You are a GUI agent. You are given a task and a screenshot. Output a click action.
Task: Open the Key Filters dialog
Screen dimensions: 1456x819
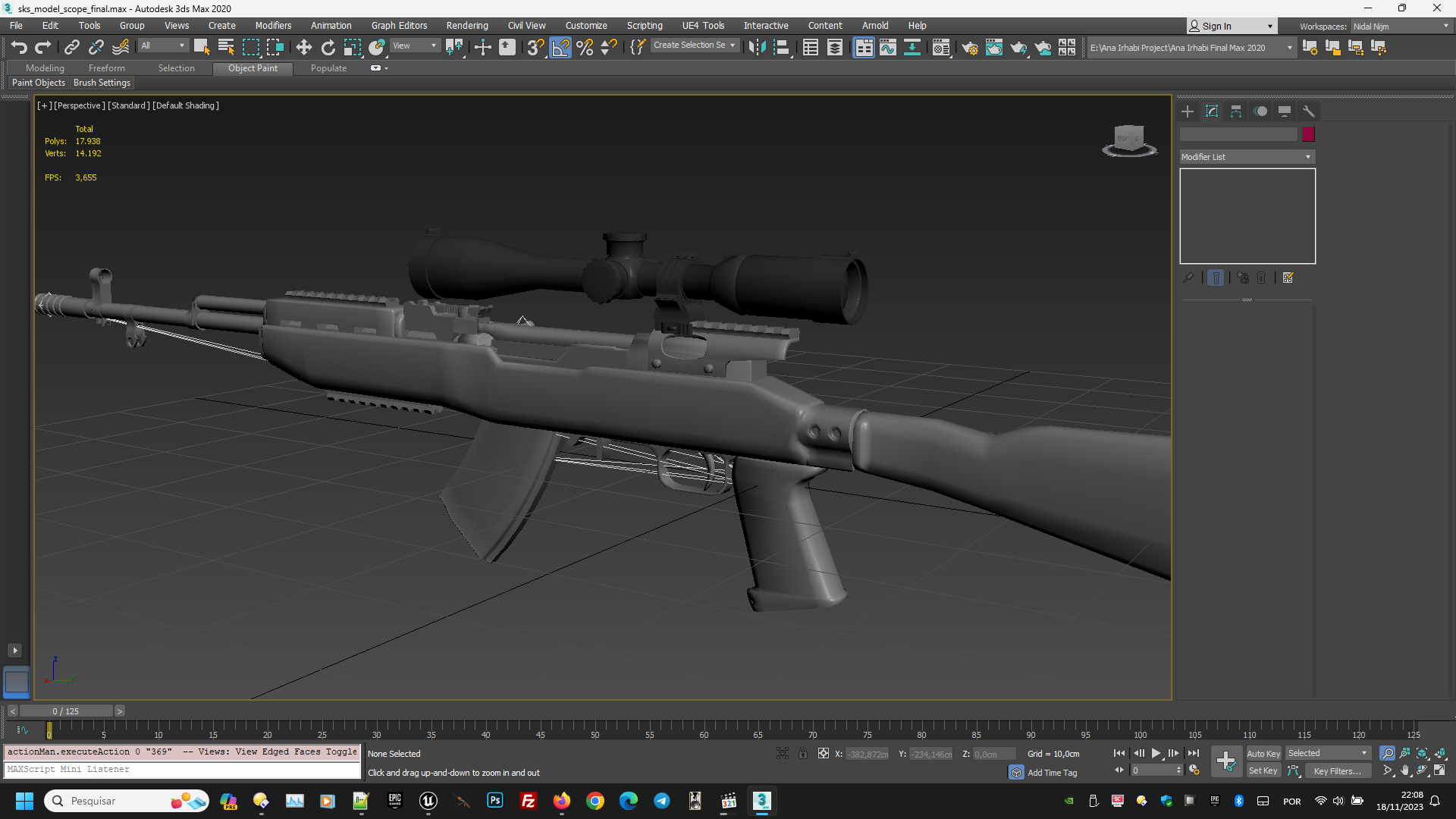pyautogui.click(x=1338, y=770)
